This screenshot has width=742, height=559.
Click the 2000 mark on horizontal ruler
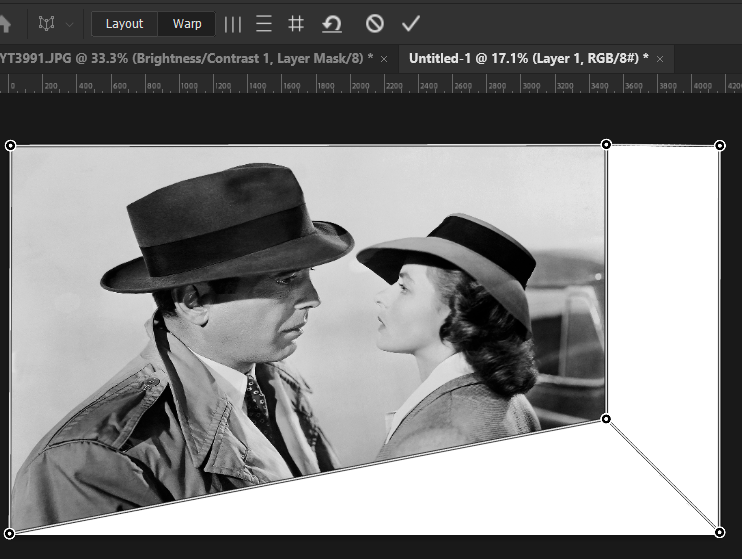click(360, 86)
